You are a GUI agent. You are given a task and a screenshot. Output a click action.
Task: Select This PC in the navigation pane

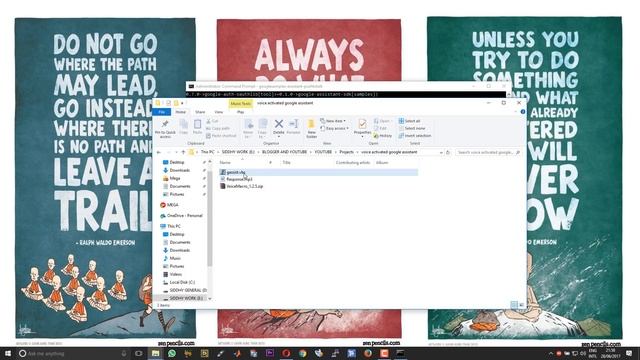pyautogui.click(x=171, y=226)
